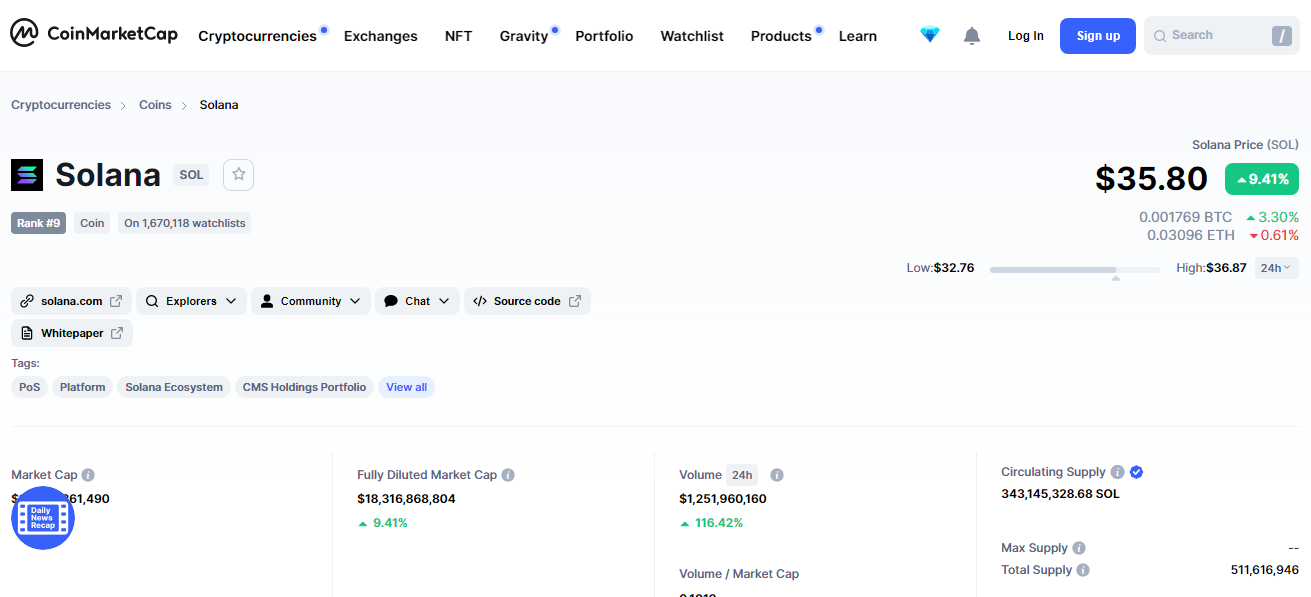Viewport: 1311px width, 597px height.
Task: Click the $18,316,868,804 fully diluted value
Action: click(x=406, y=499)
